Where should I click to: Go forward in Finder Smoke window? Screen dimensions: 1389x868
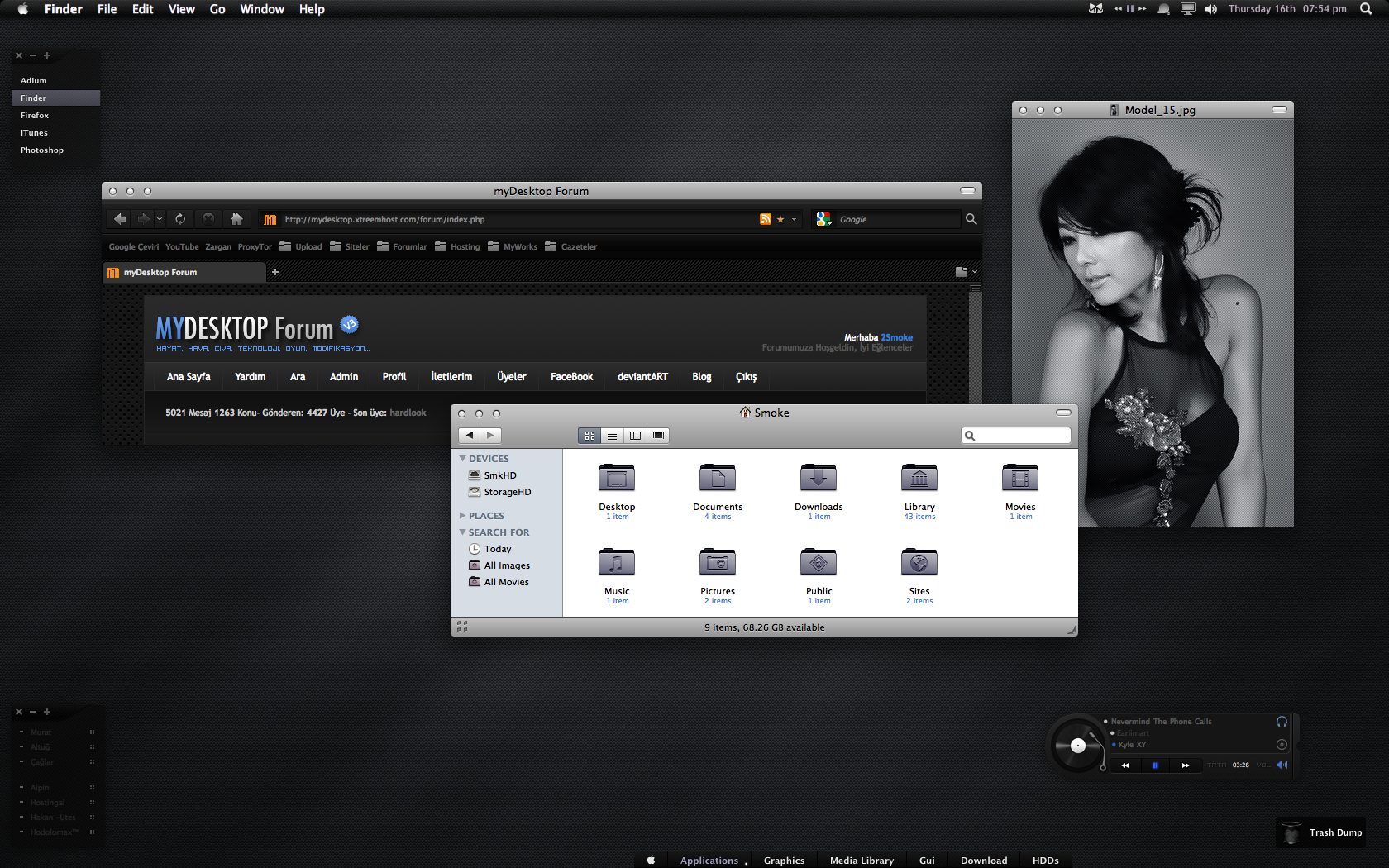pyautogui.click(x=490, y=435)
